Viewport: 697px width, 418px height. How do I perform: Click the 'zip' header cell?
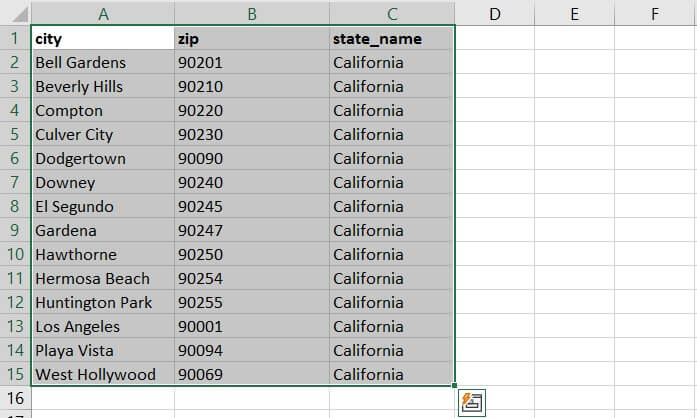[x=252, y=38]
